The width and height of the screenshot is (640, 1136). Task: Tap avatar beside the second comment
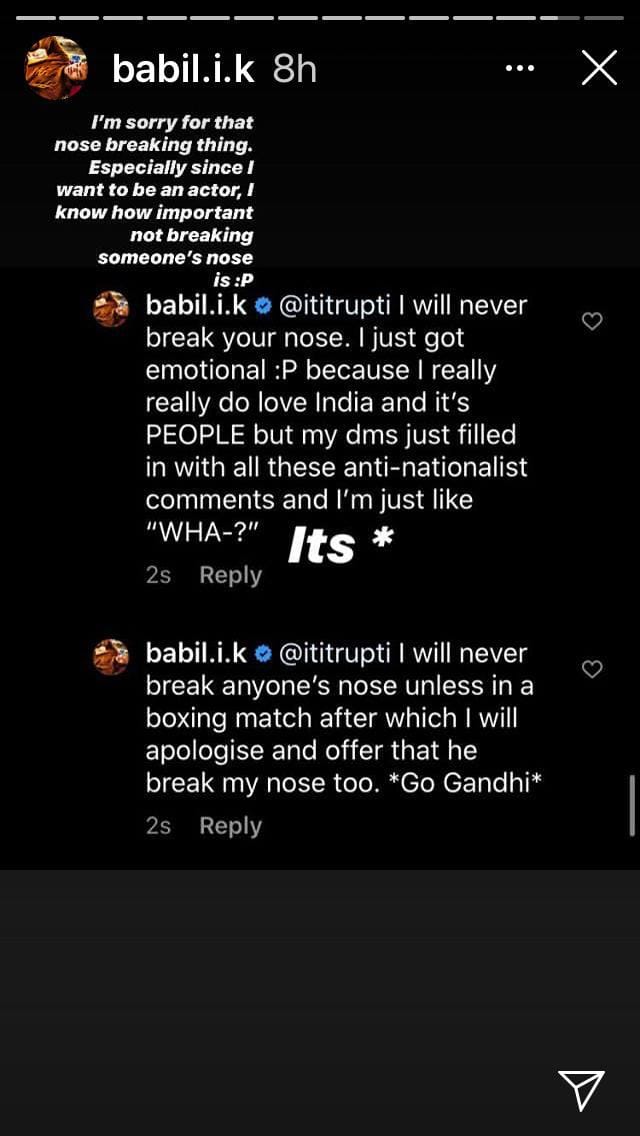pos(111,657)
